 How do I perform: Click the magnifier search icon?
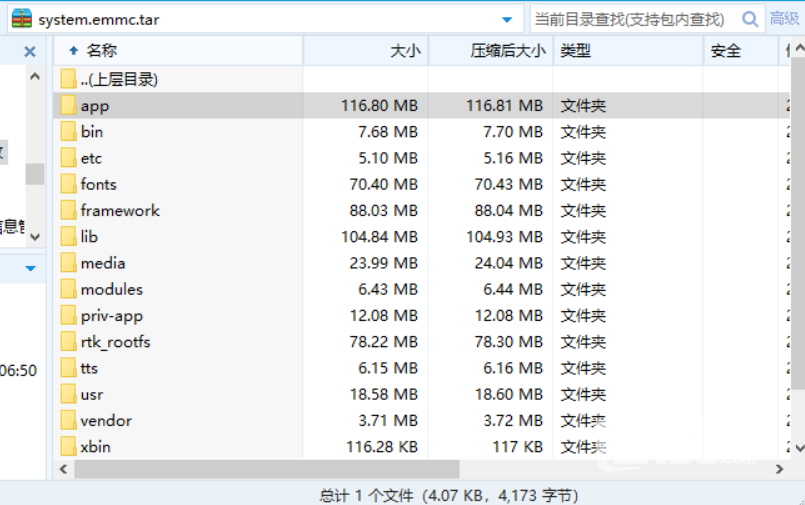(x=750, y=20)
